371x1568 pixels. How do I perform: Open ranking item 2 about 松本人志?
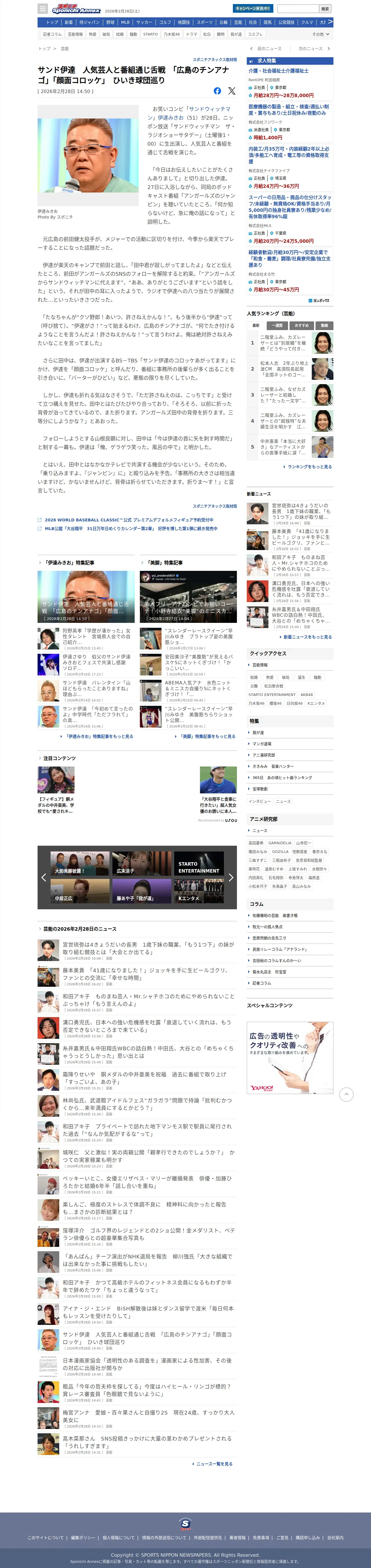click(x=290, y=369)
